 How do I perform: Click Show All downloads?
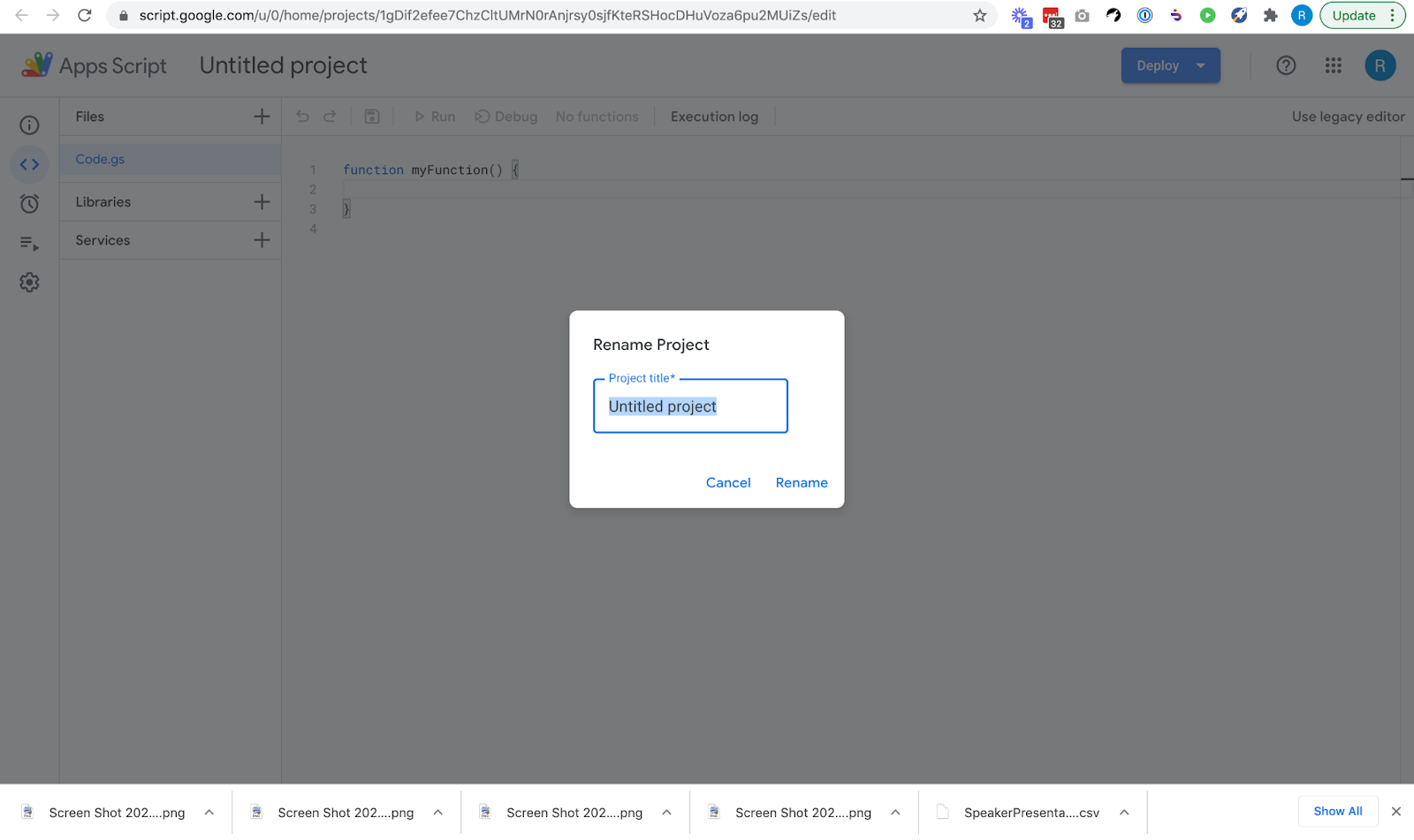(1338, 811)
